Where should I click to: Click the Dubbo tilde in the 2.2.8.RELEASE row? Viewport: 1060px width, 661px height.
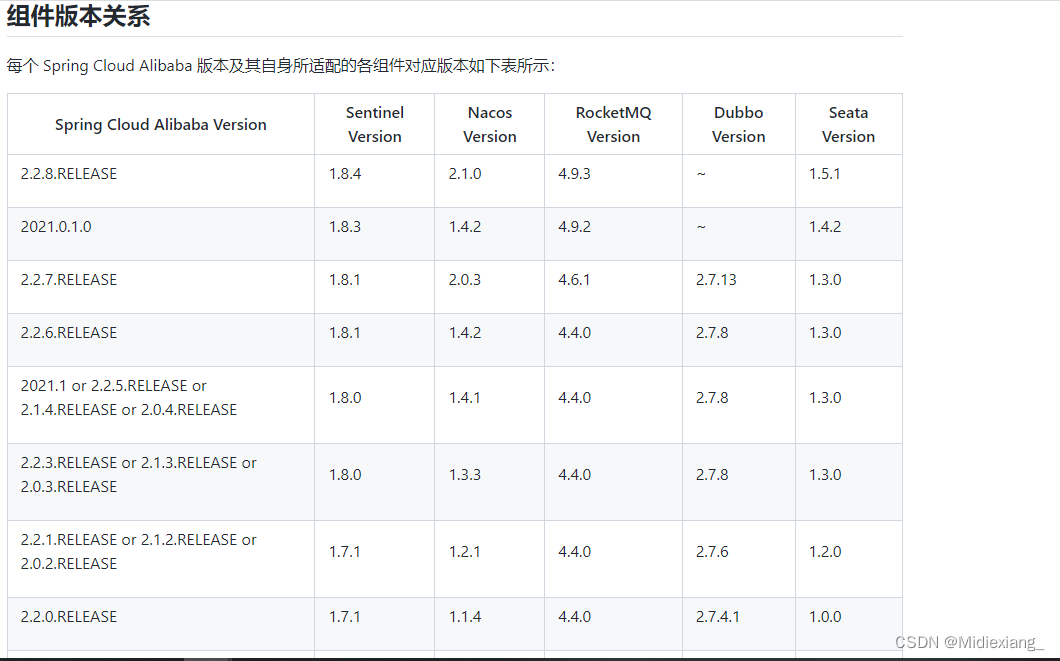coord(701,174)
